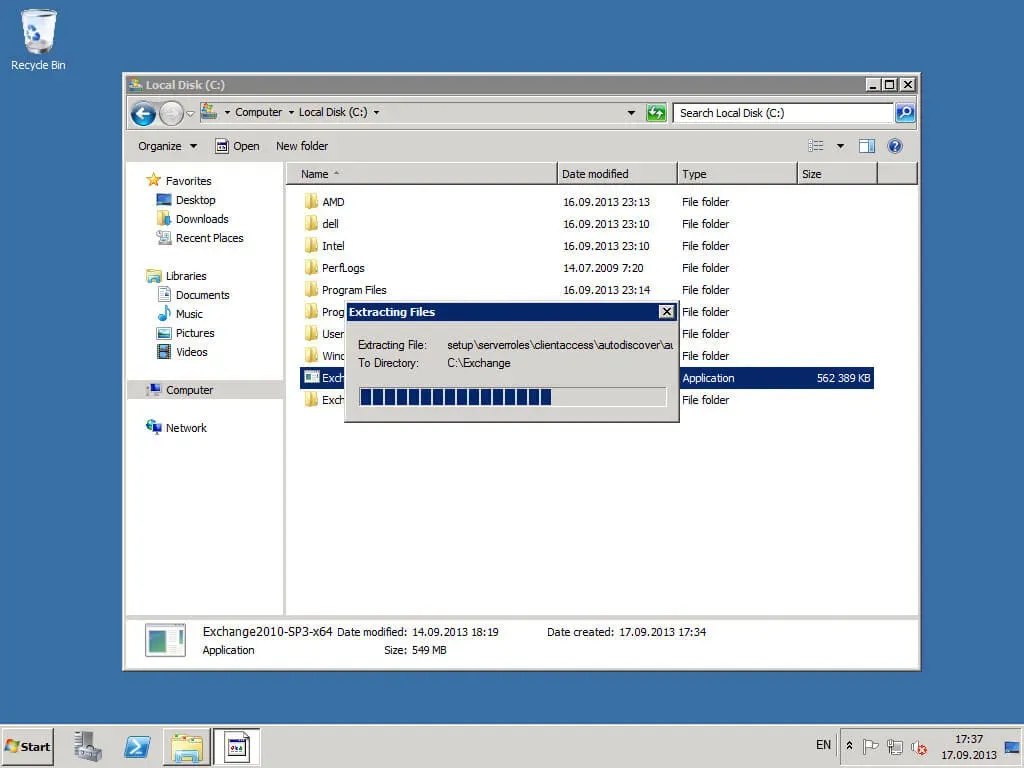Viewport: 1024px width, 768px height.
Task: Open Server Manager from taskbar
Action: coord(88,746)
